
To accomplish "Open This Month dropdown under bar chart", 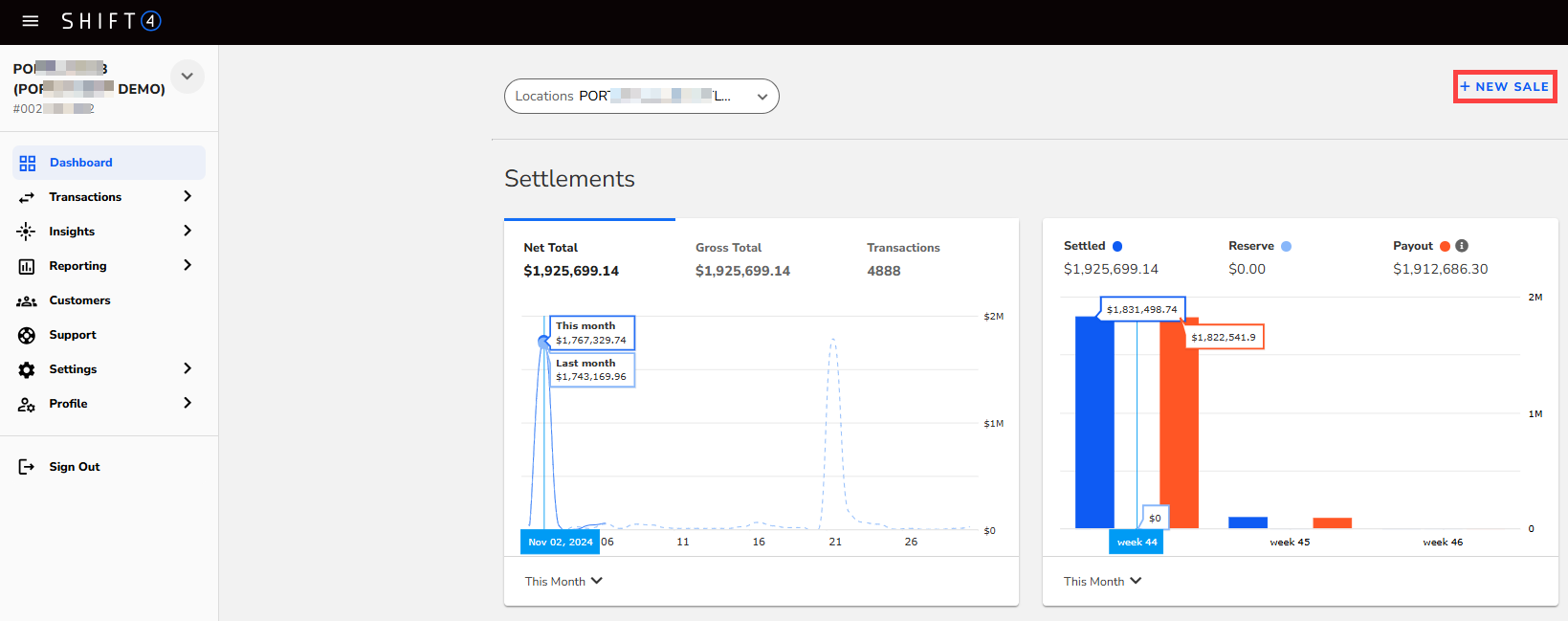I will tap(1102, 581).
